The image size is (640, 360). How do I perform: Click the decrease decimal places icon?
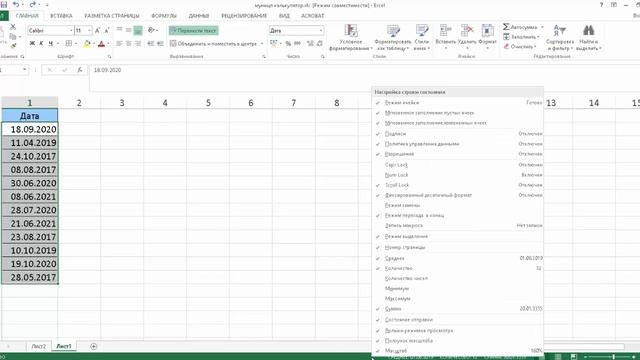[x=320, y=43]
